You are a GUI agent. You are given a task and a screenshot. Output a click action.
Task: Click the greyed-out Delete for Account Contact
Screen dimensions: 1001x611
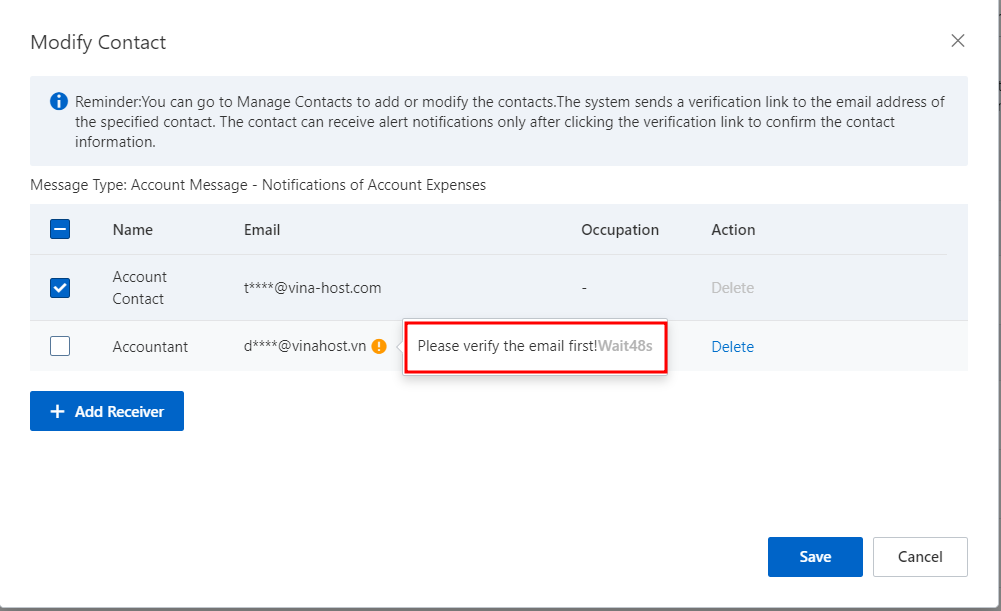click(x=732, y=288)
